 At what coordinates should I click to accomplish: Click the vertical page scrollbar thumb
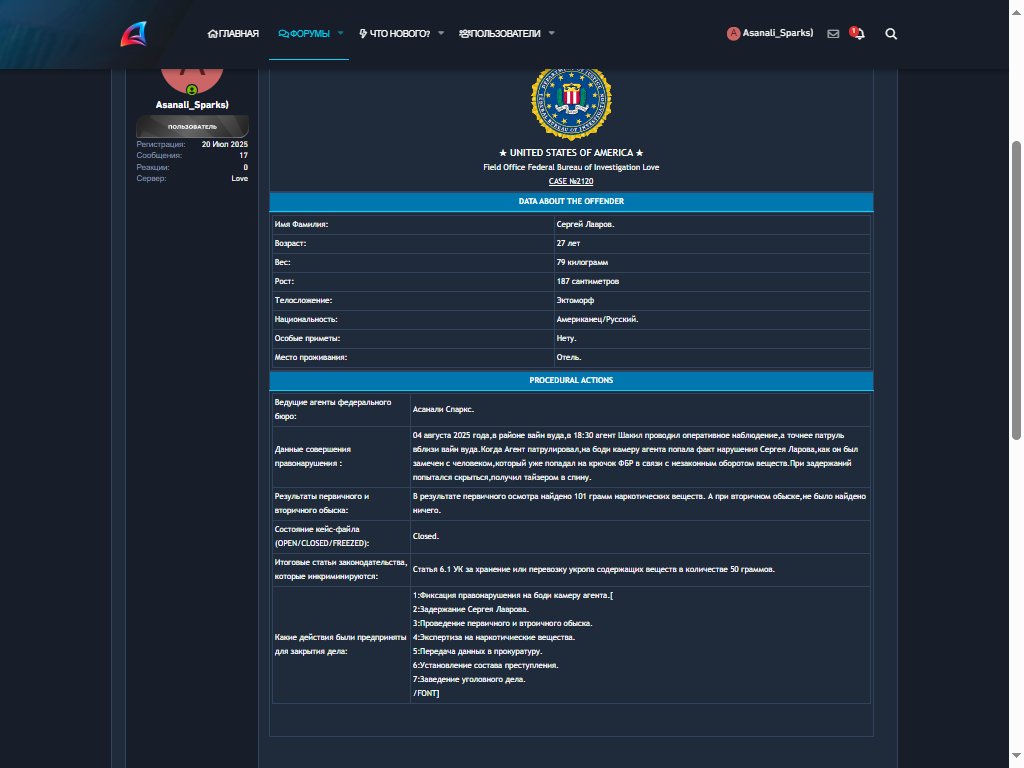[1016, 291]
